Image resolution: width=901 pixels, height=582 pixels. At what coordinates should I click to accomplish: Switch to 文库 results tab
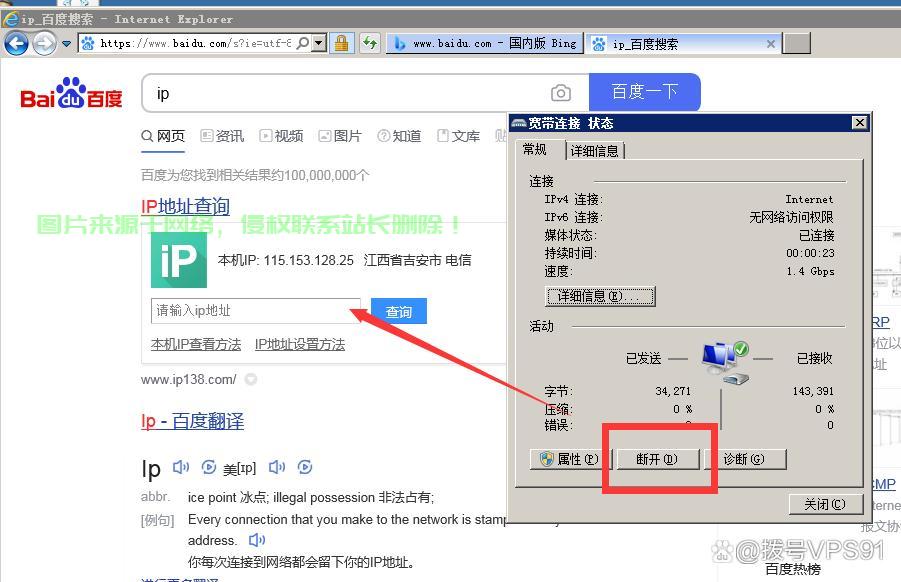[459, 136]
